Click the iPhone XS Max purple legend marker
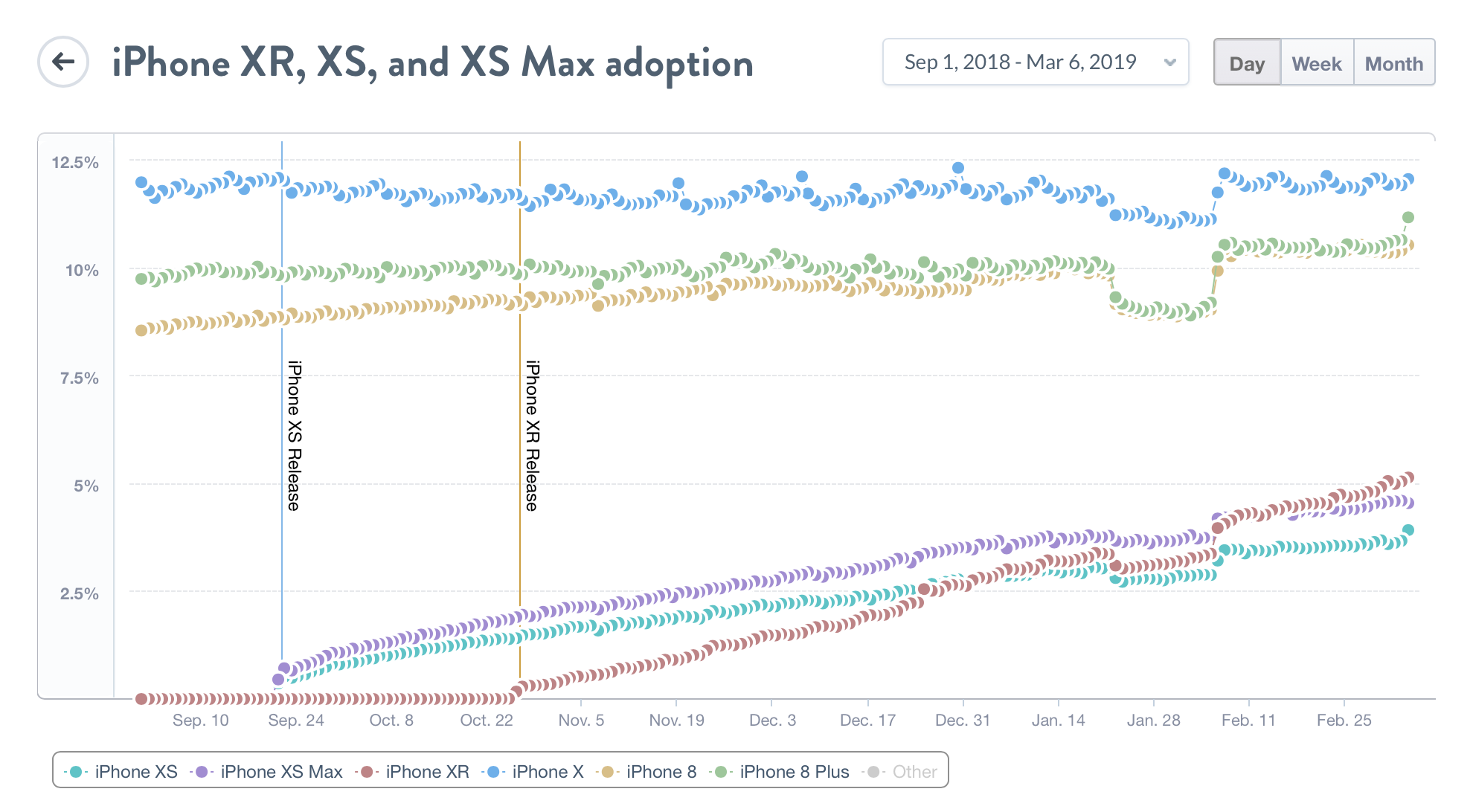Image resolution: width=1473 pixels, height=812 pixels. pos(202,772)
